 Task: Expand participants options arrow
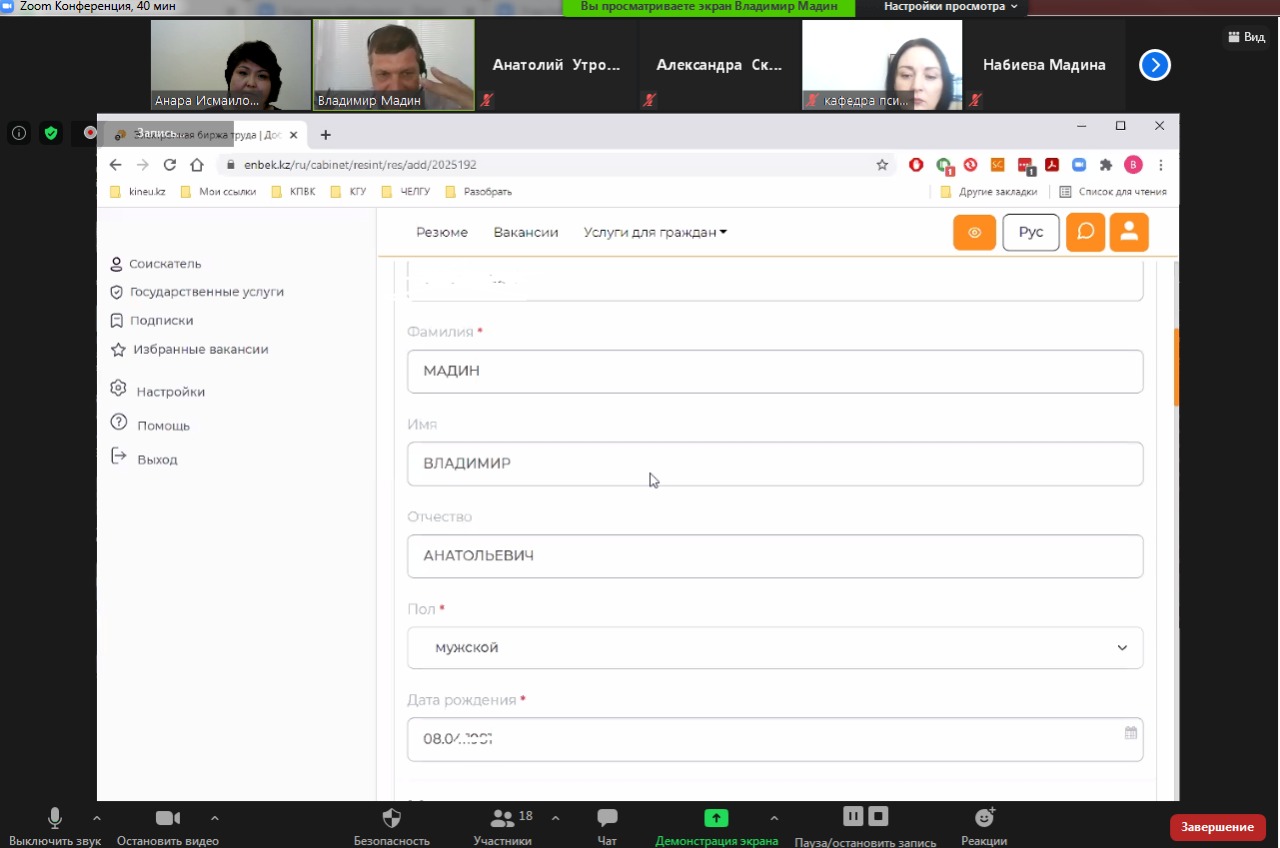click(556, 818)
